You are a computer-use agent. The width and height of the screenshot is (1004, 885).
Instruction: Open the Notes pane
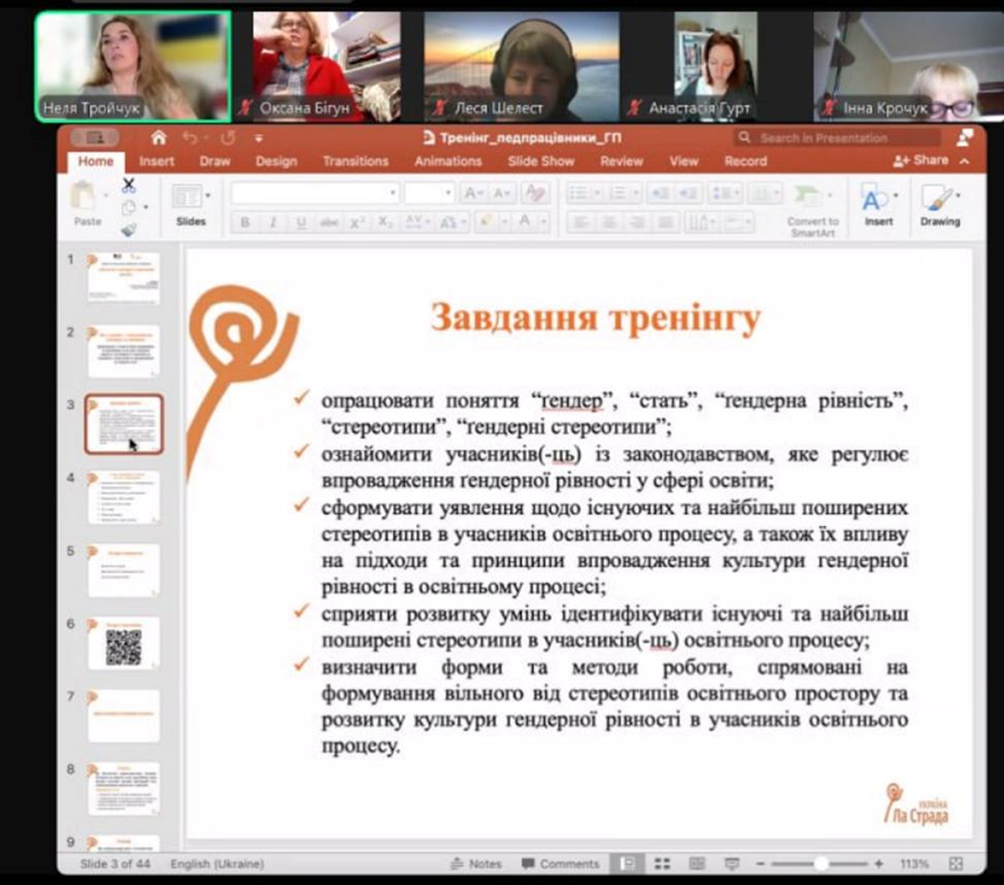[476, 863]
